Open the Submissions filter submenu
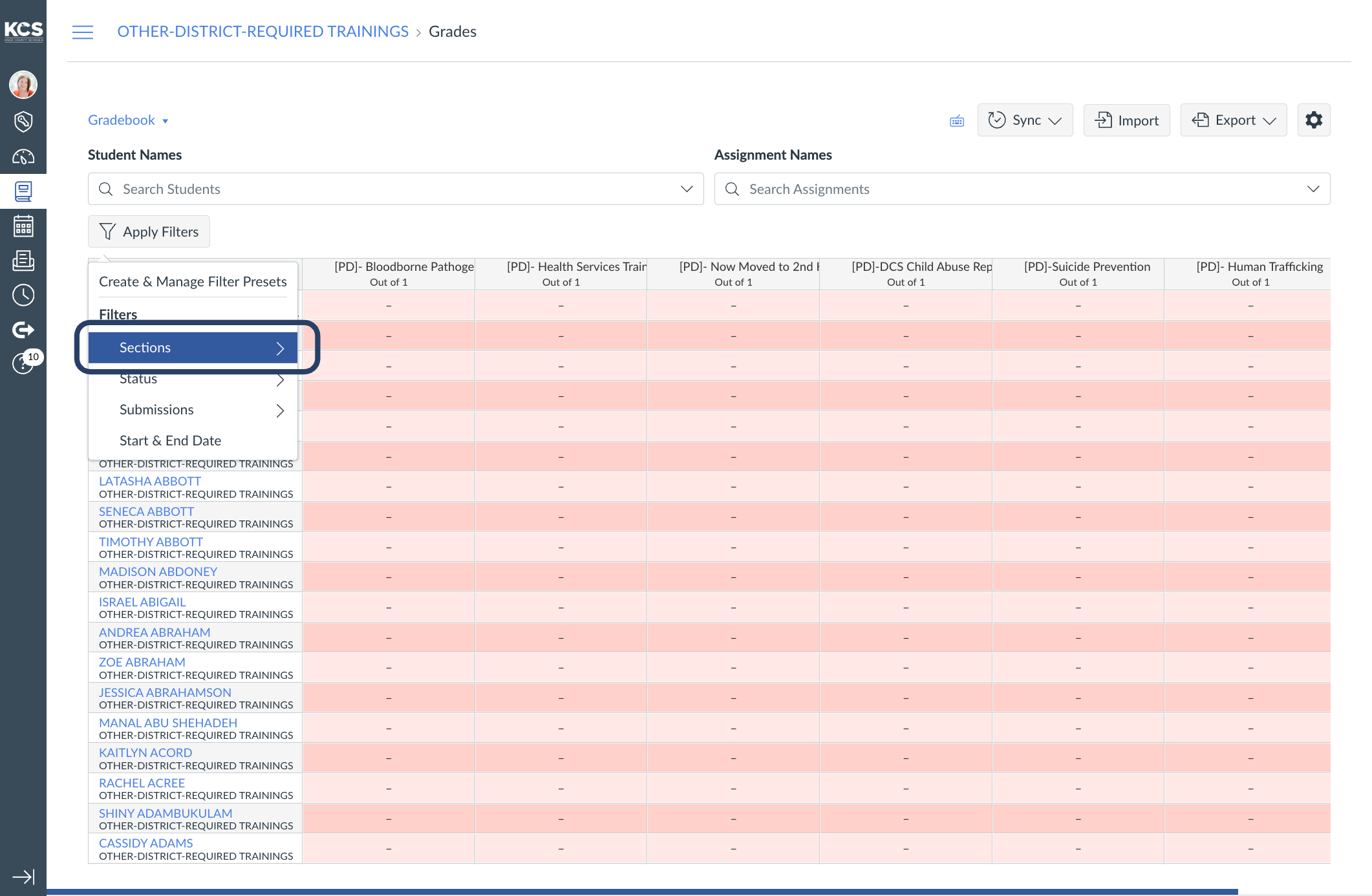Screen dimensions: 1372x896 coord(193,410)
